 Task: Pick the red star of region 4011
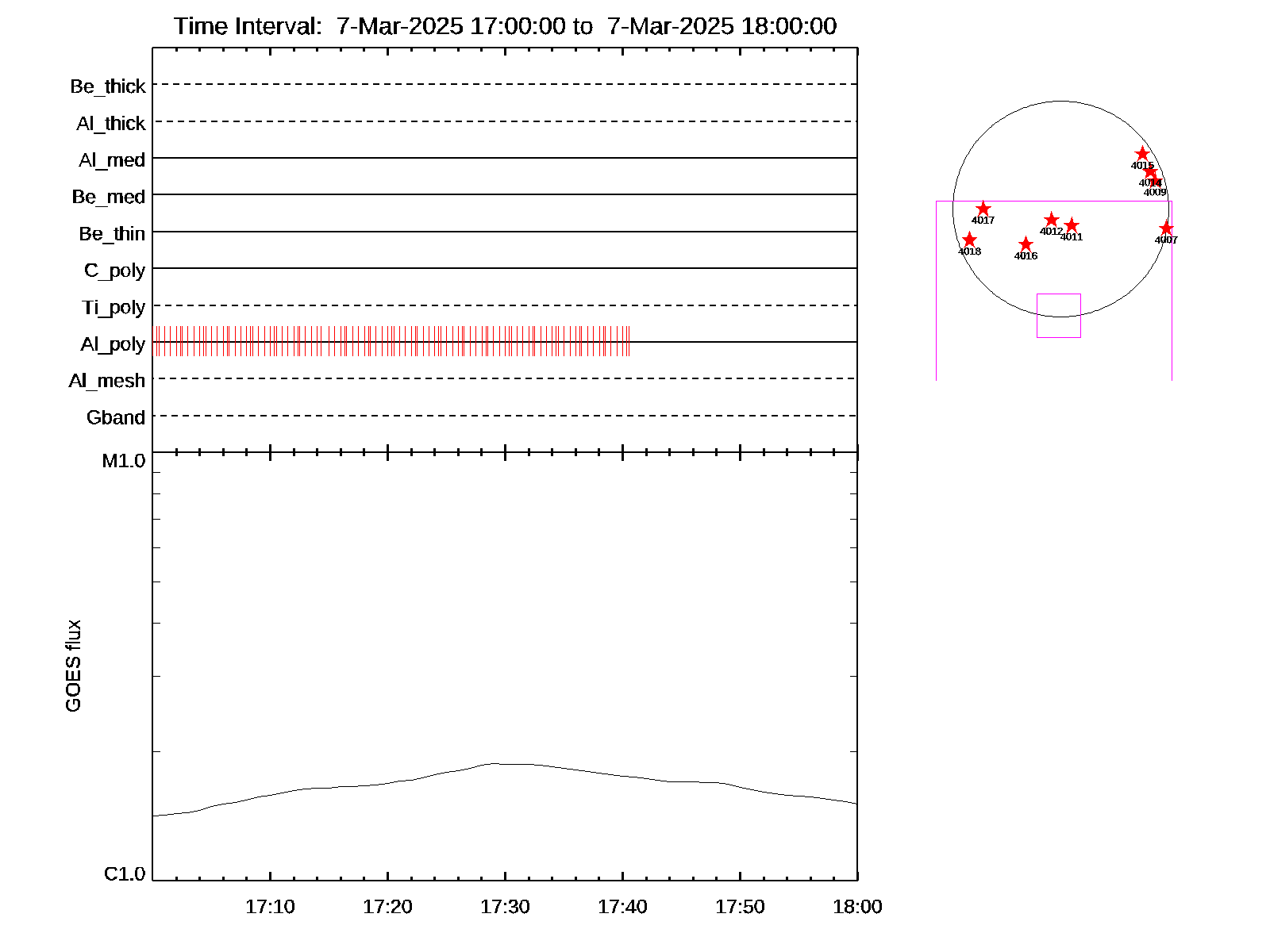pos(1072,225)
